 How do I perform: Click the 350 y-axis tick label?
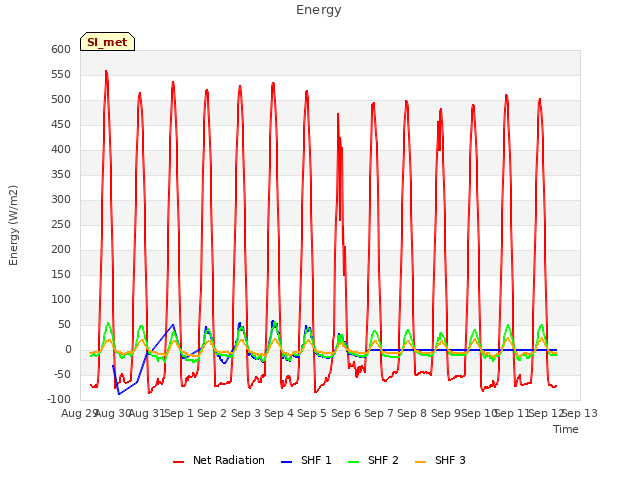[61, 175]
